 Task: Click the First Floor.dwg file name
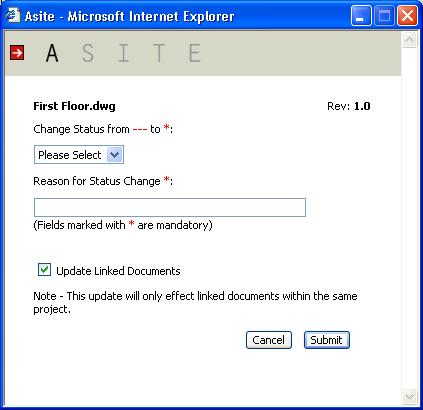point(74,106)
